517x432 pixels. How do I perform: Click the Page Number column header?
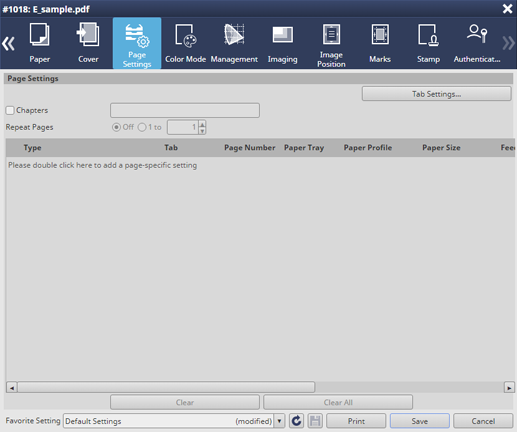250,148
